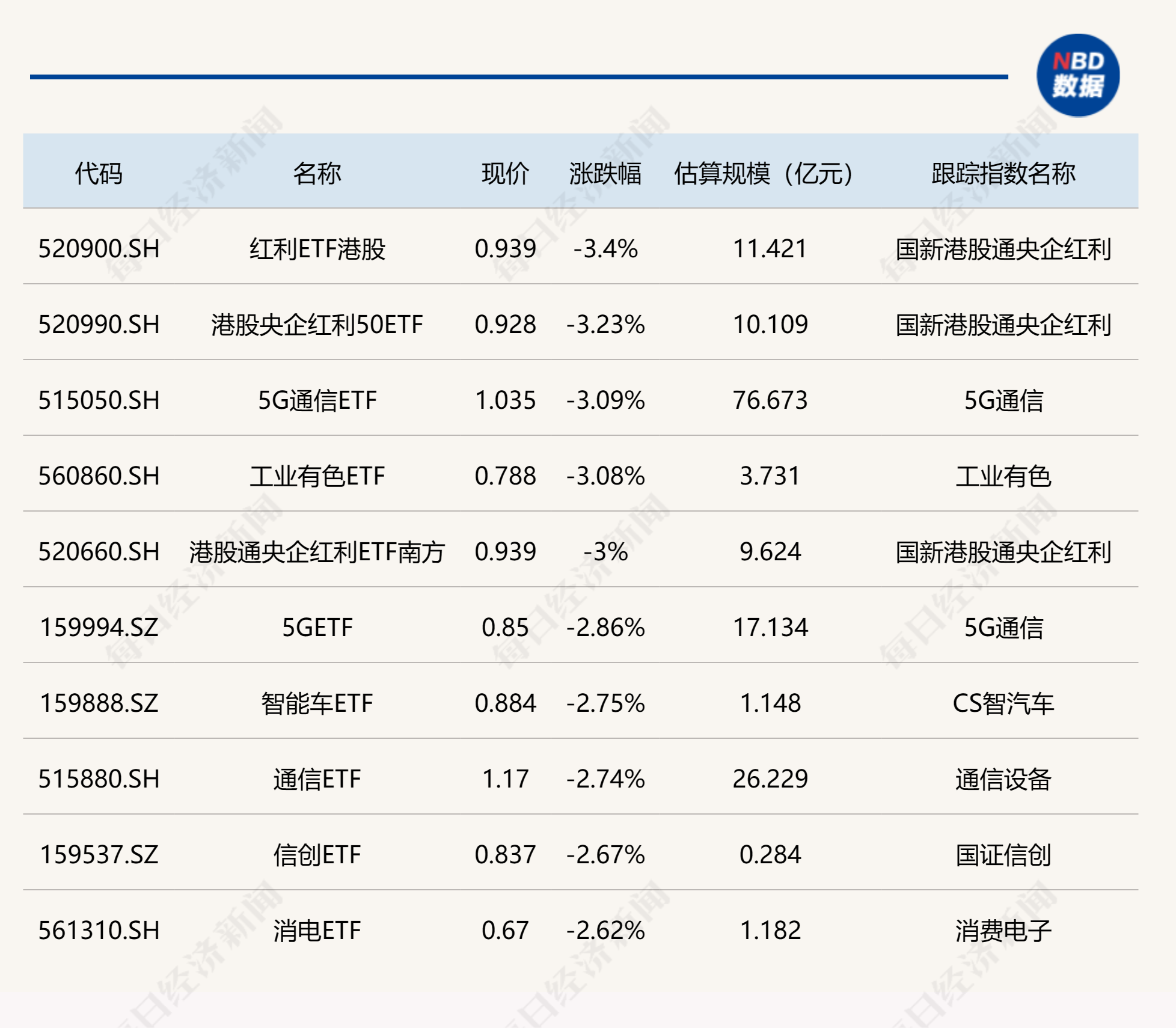Click fund name 信创ETF

pos(317,855)
